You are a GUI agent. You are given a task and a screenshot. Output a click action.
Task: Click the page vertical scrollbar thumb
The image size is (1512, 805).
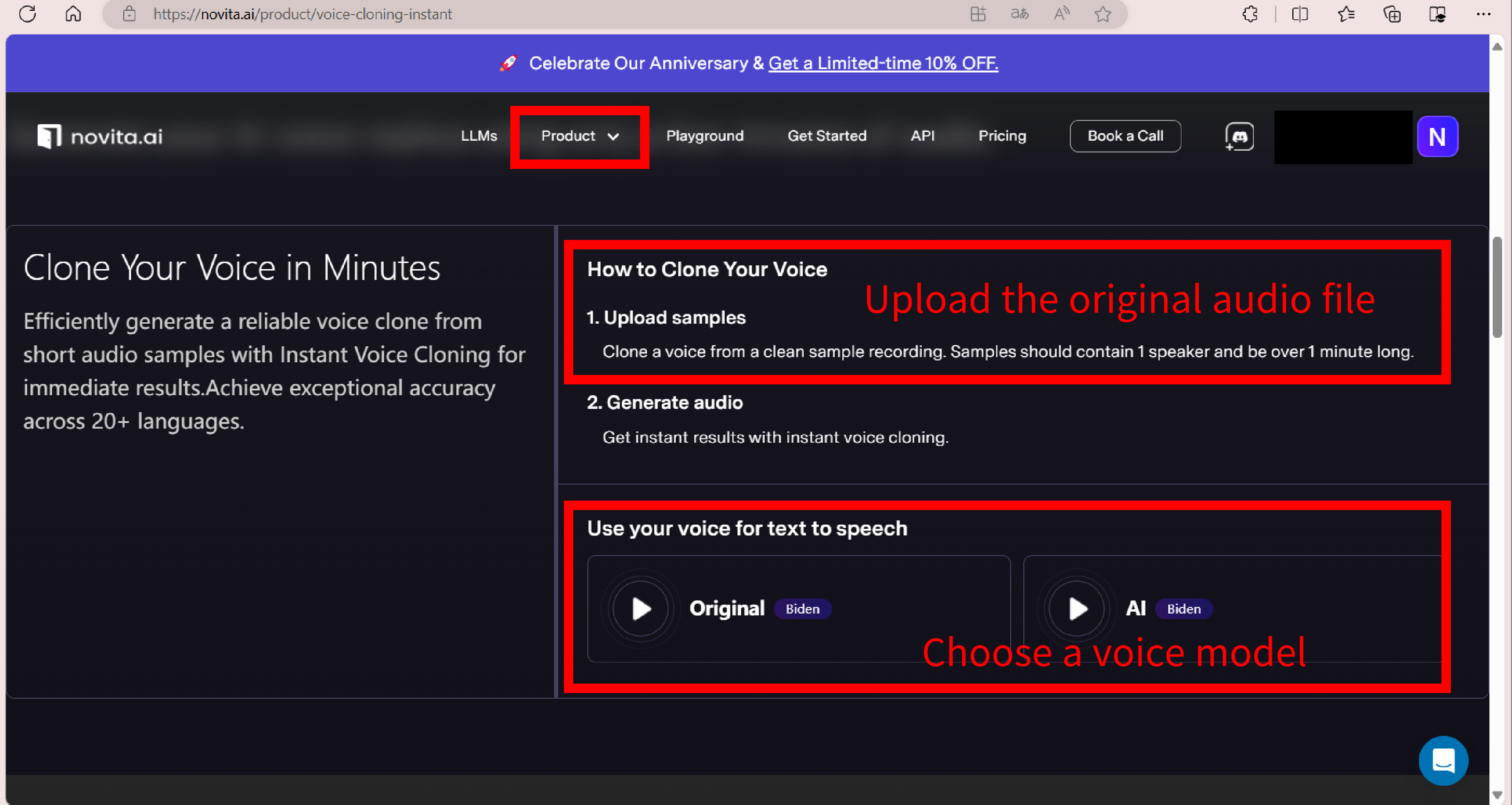[x=1497, y=288]
